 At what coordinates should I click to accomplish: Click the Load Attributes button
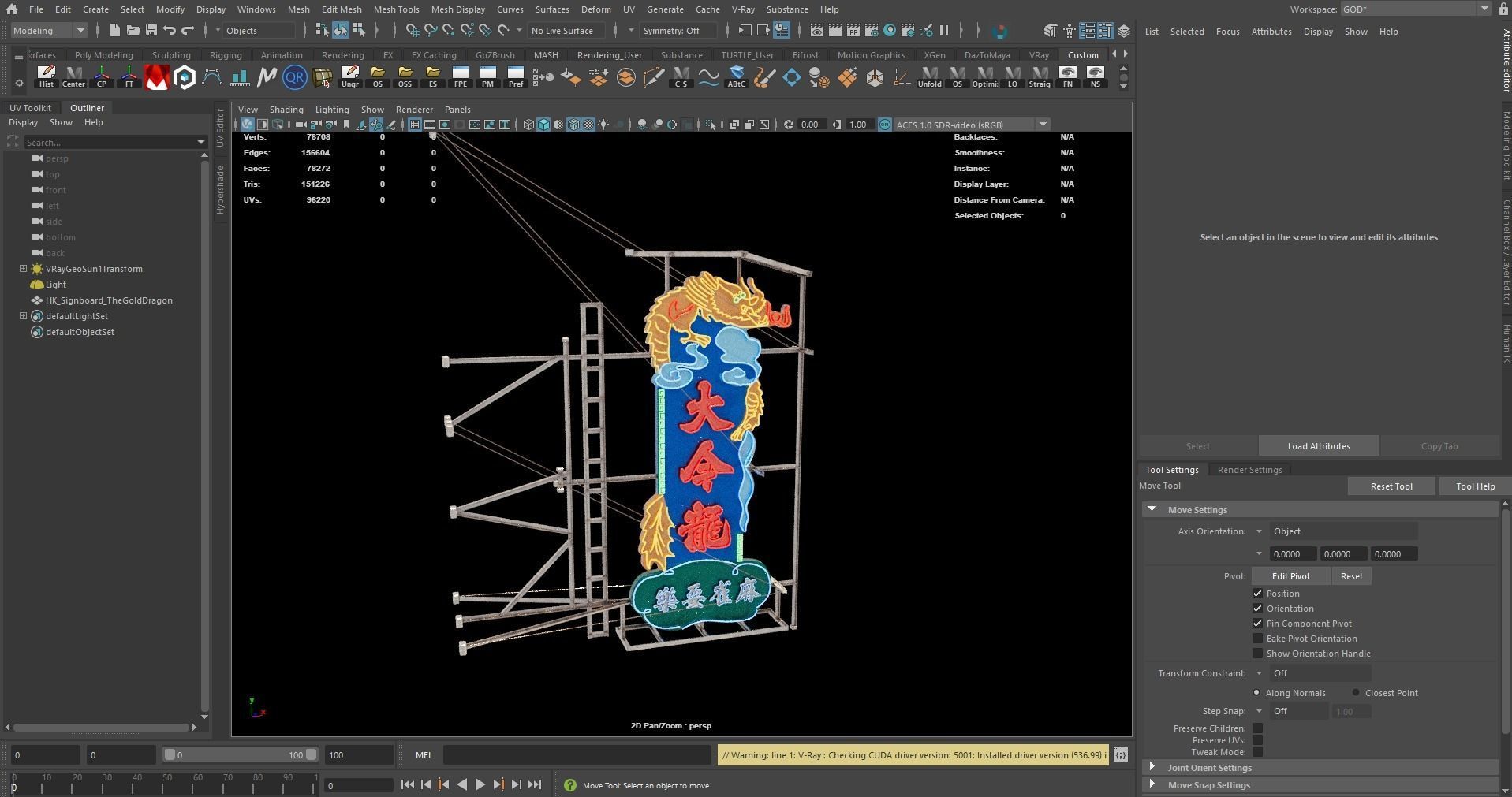pyautogui.click(x=1318, y=446)
